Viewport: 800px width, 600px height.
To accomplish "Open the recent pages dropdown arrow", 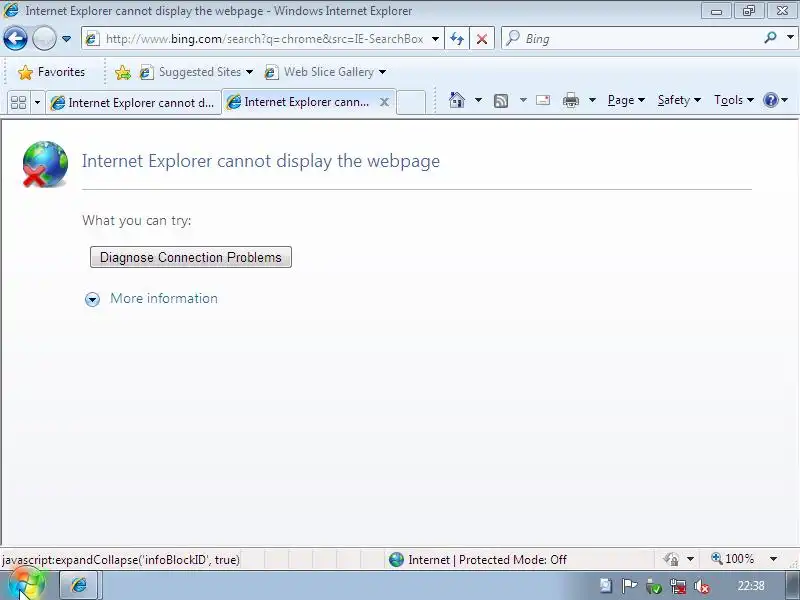I will [x=66, y=39].
